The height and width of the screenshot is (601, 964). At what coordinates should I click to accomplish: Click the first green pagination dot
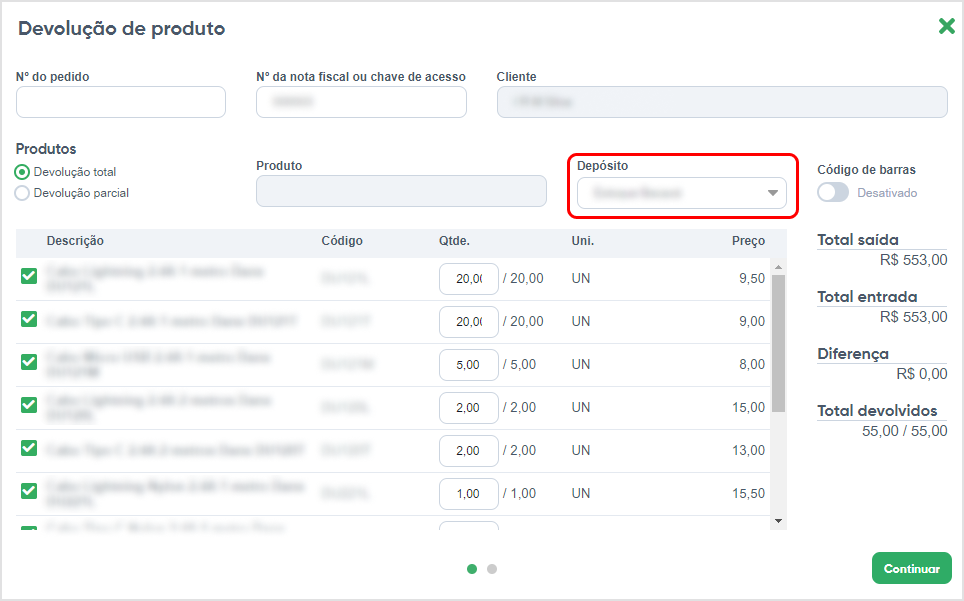coord(472,569)
